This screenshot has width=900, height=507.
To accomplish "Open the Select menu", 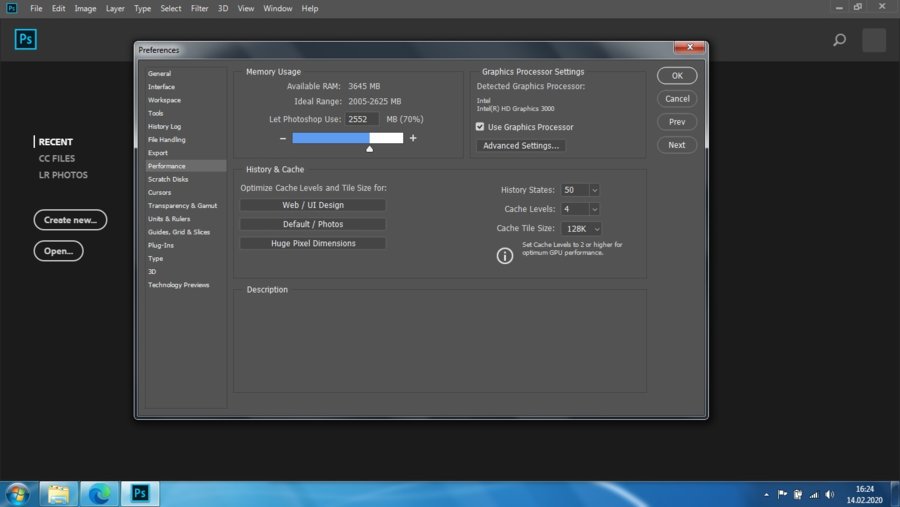I will [x=170, y=9].
